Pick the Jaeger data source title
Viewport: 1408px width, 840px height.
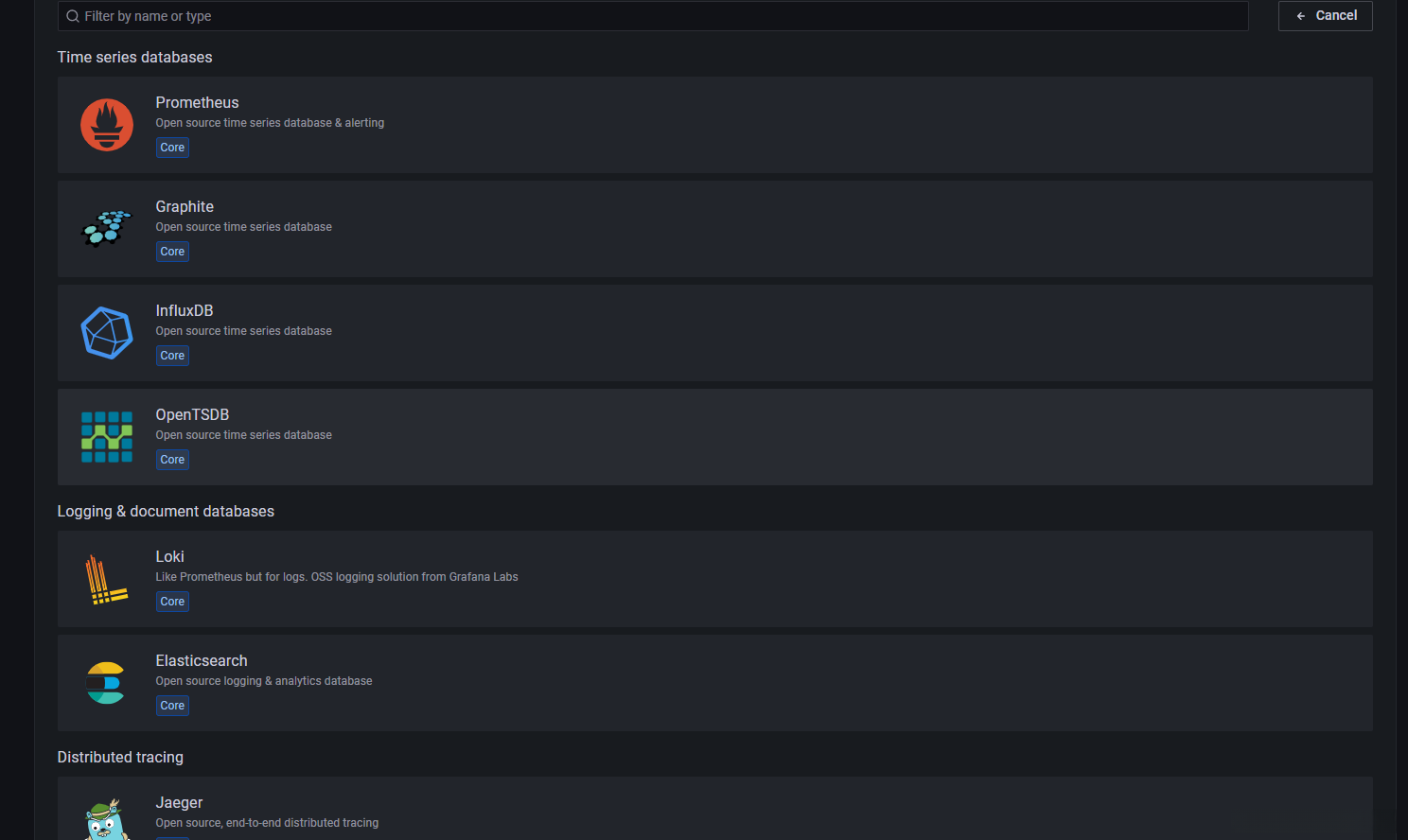coord(179,802)
